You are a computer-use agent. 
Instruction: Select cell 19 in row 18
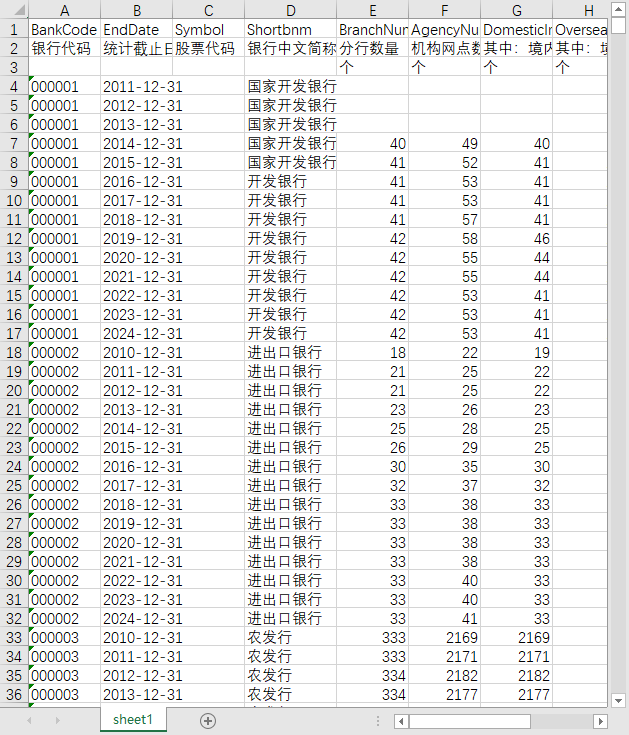(517, 352)
